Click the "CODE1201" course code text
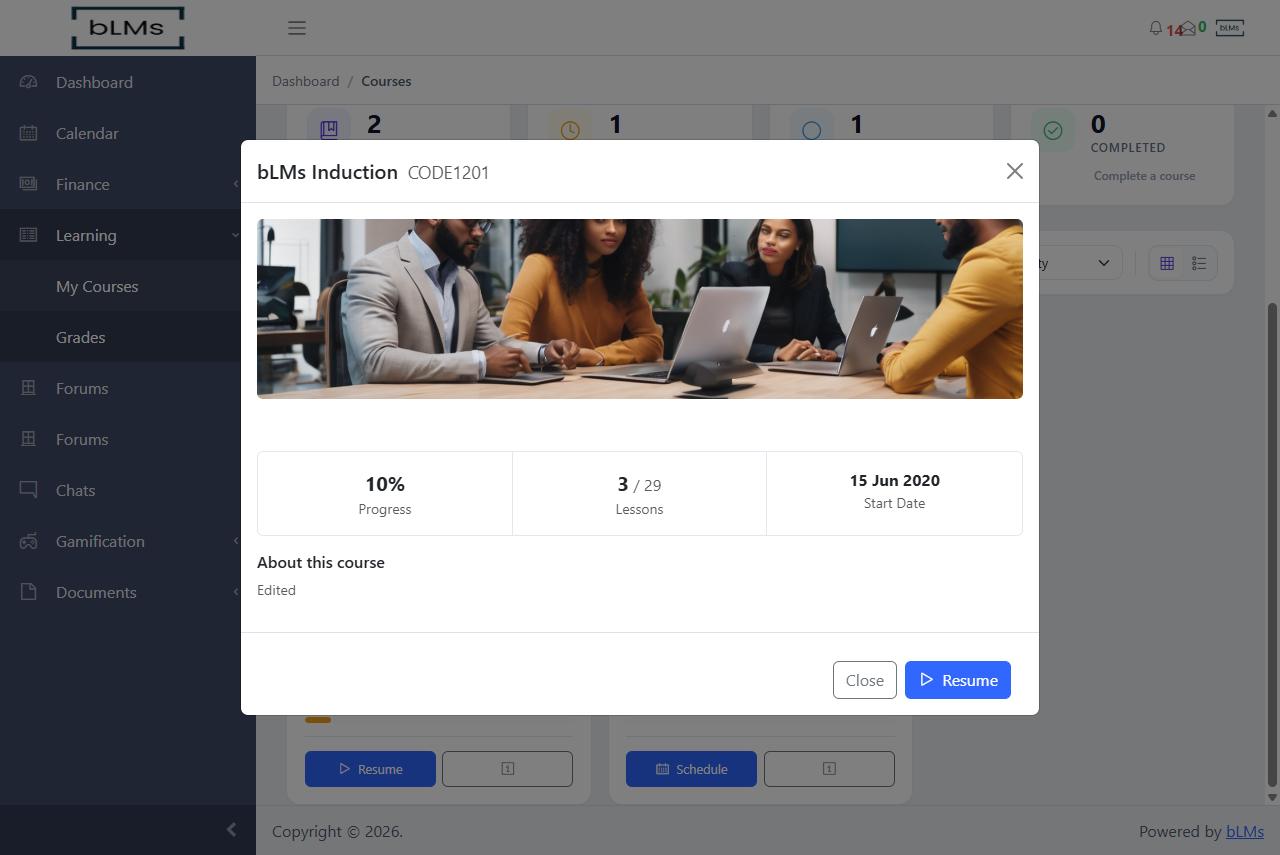1280x855 pixels. point(448,173)
